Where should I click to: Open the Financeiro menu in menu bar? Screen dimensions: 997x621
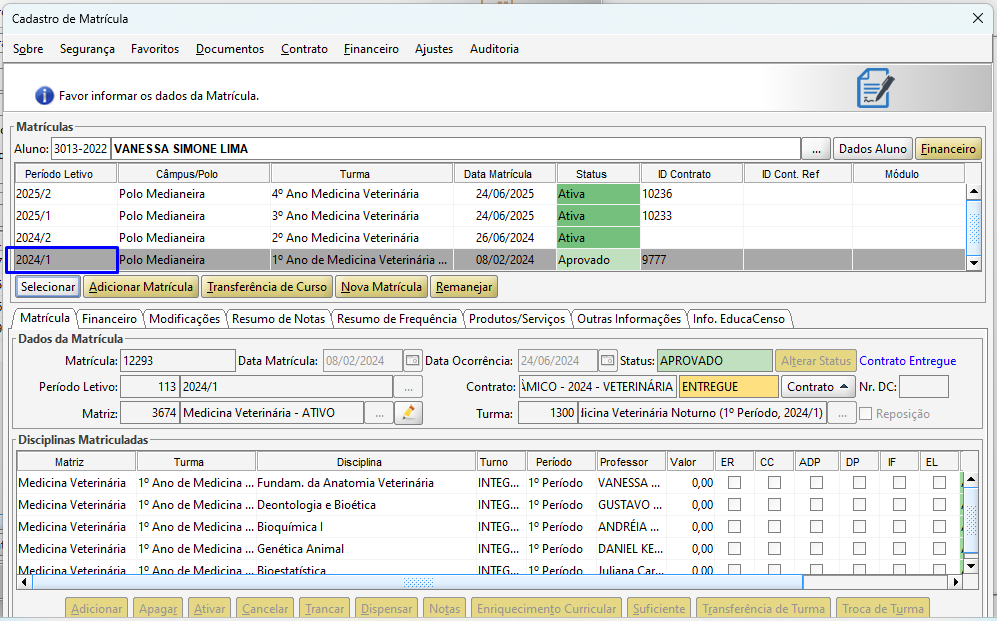tap(371, 49)
